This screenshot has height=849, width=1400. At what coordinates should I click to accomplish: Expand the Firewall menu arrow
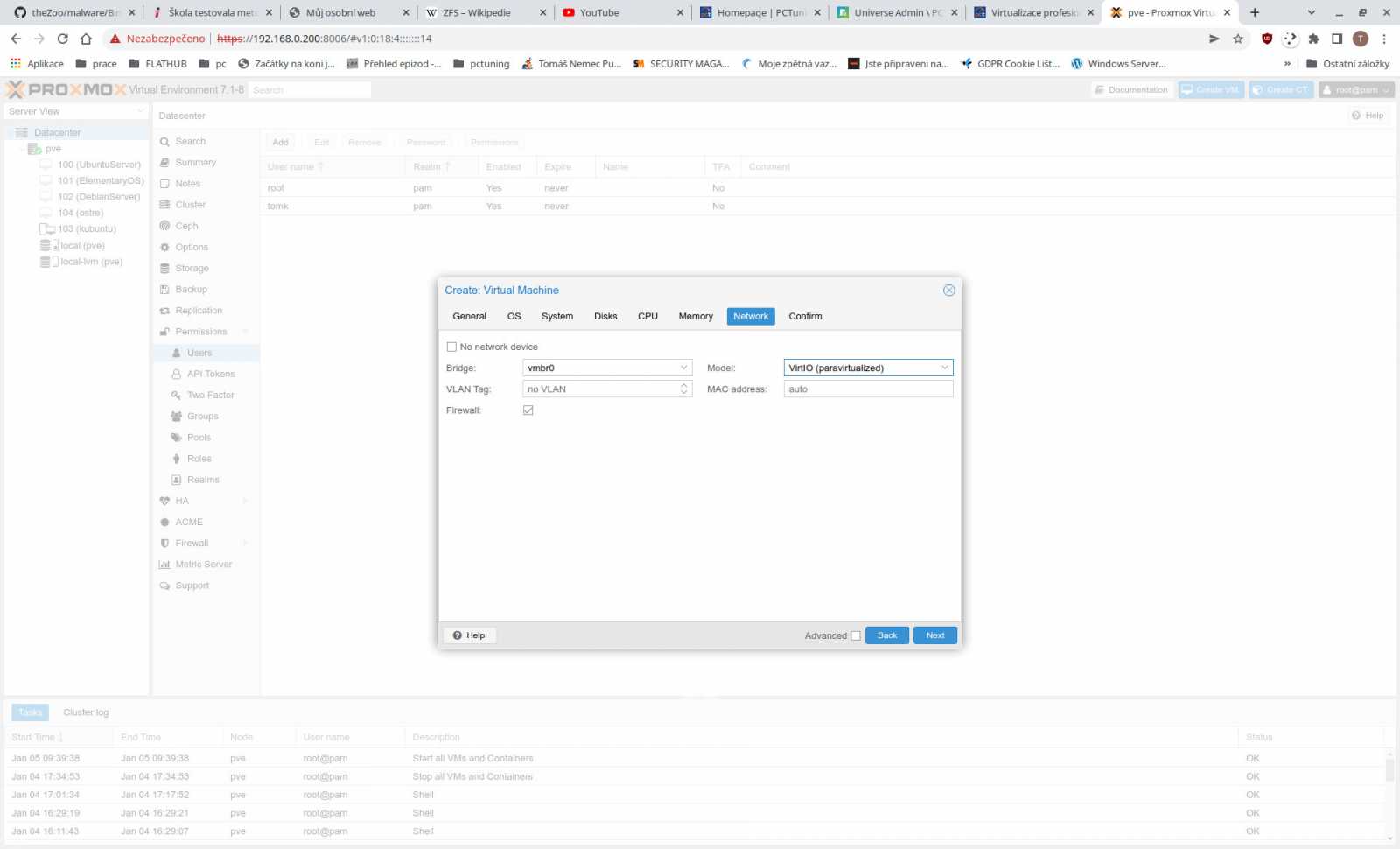coord(245,544)
